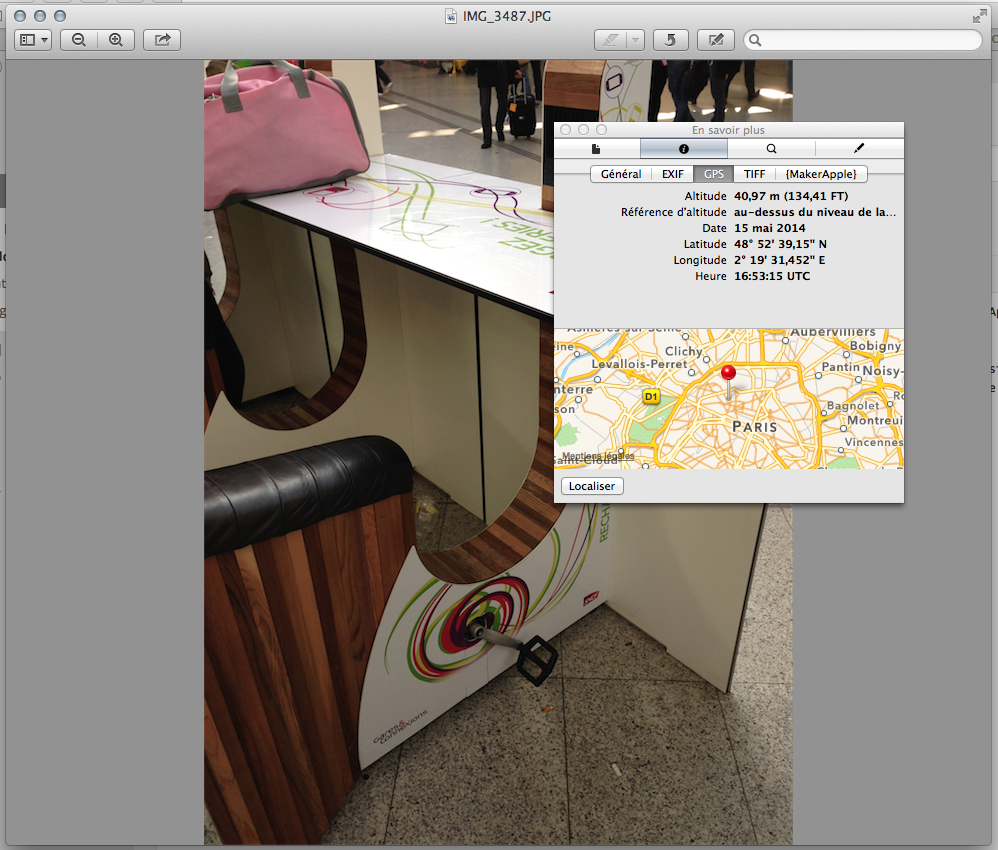
Task: Select the More Info (i) inspector tab
Action: pos(684,148)
